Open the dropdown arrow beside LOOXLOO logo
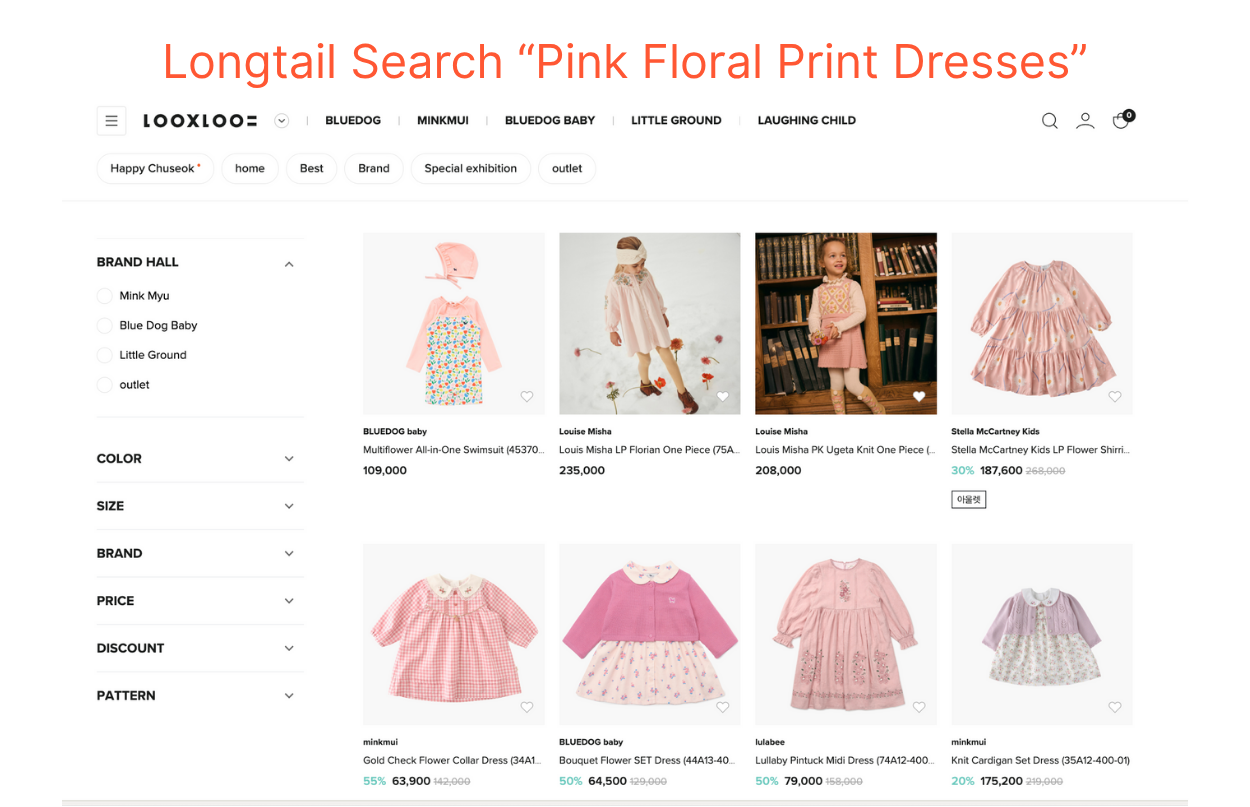1250x807 pixels. [x=282, y=120]
